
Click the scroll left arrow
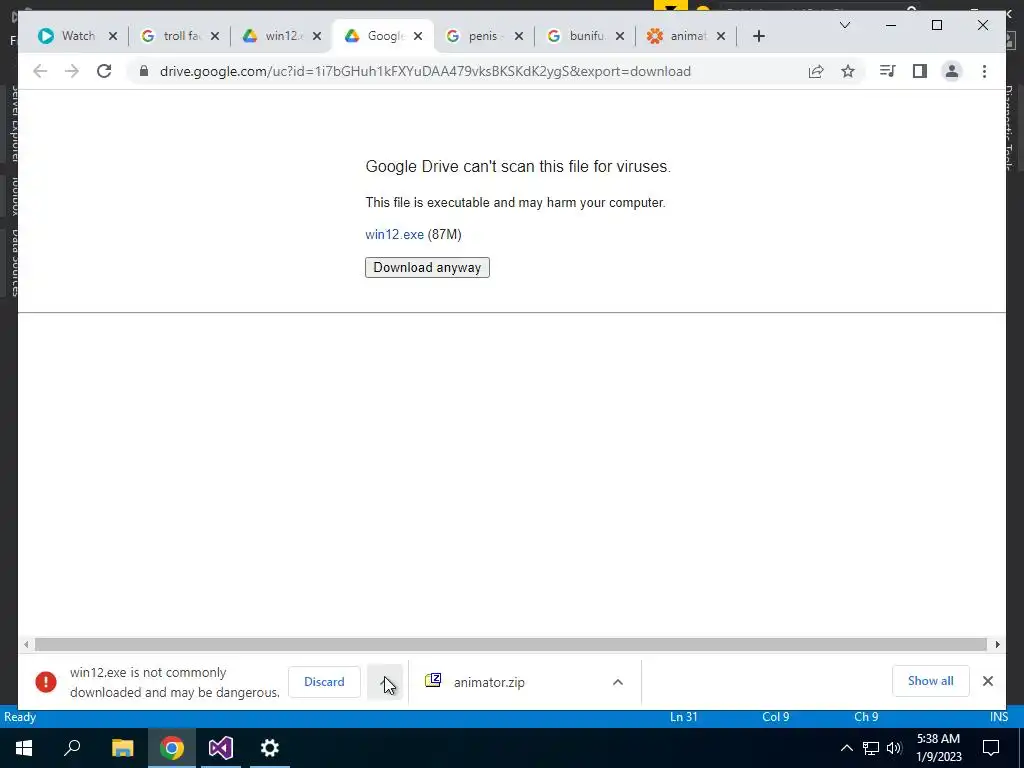pyautogui.click(x=25, y=645)
